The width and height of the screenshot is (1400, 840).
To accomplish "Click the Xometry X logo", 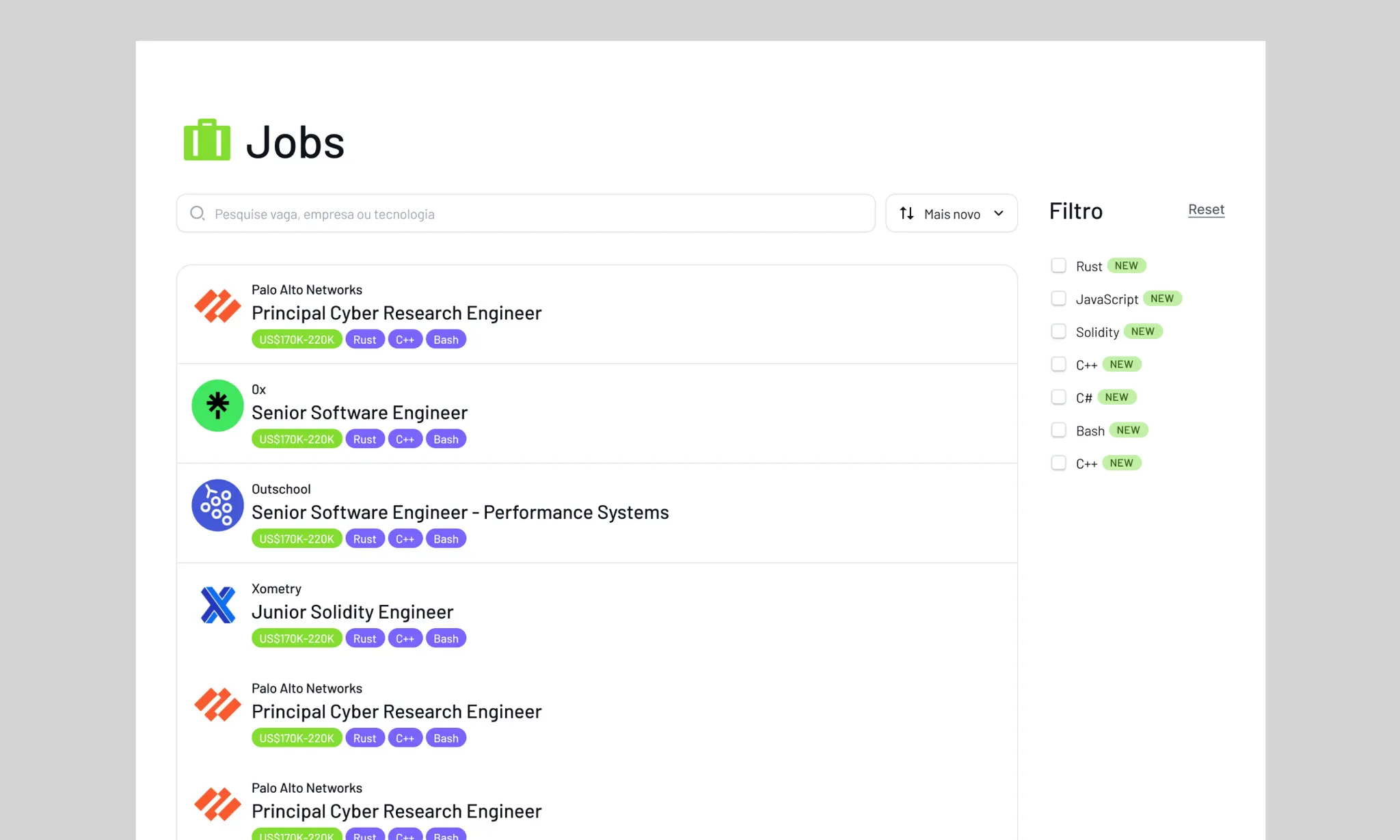I will pyautogui.click(x=217, y=605).
